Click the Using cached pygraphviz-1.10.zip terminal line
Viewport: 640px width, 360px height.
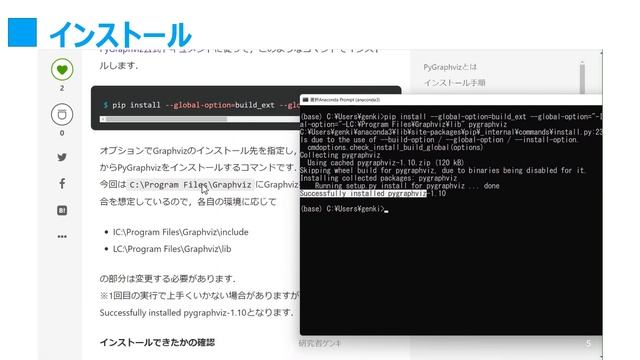(x=386, y=163)
